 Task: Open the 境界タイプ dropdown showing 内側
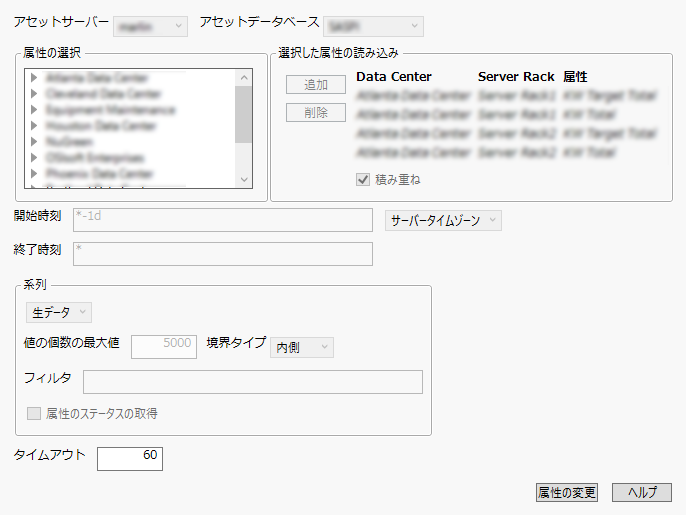click(302, 347)
